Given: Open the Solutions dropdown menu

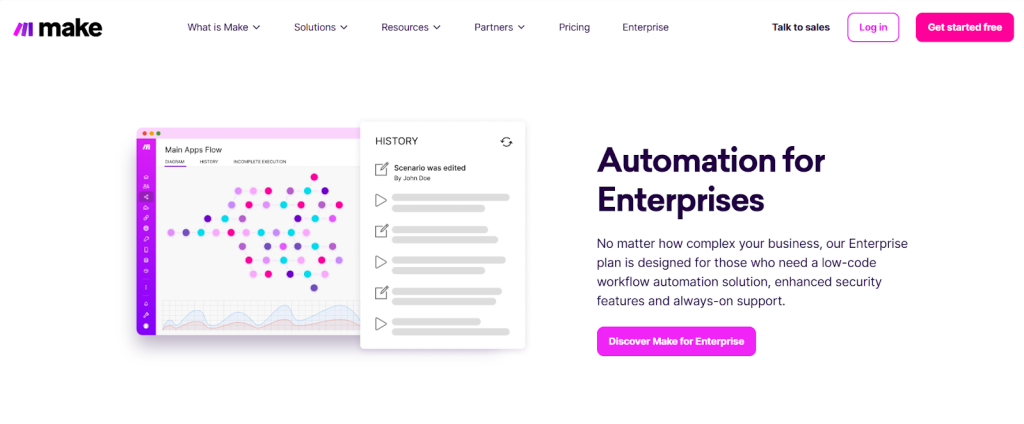Looking at the screenshot, I should click(x=321, y=27).
